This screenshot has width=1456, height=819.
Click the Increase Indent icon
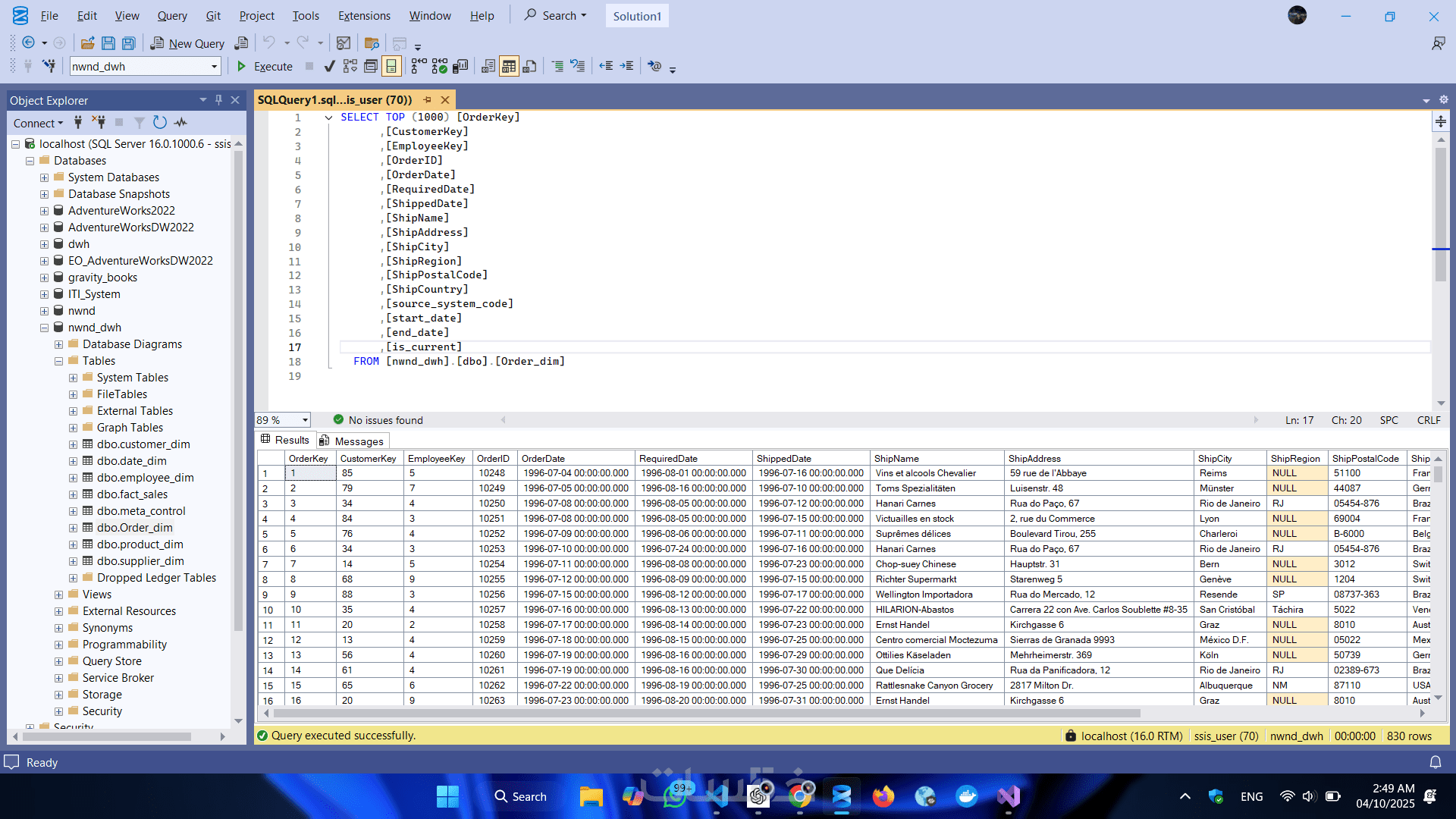(x=626, y=67)
